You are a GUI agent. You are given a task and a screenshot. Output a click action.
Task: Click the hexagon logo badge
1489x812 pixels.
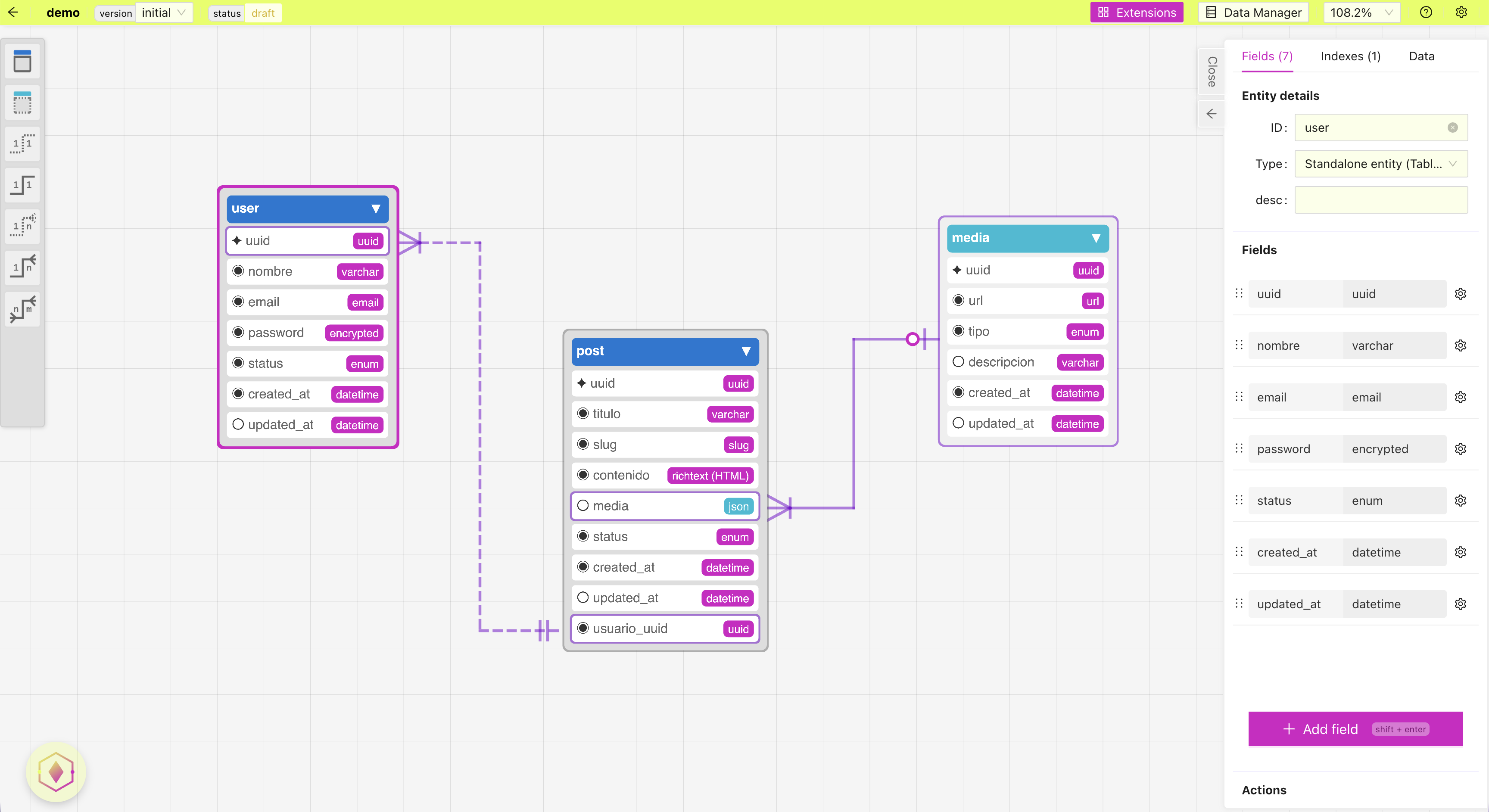tap(56, 772)
